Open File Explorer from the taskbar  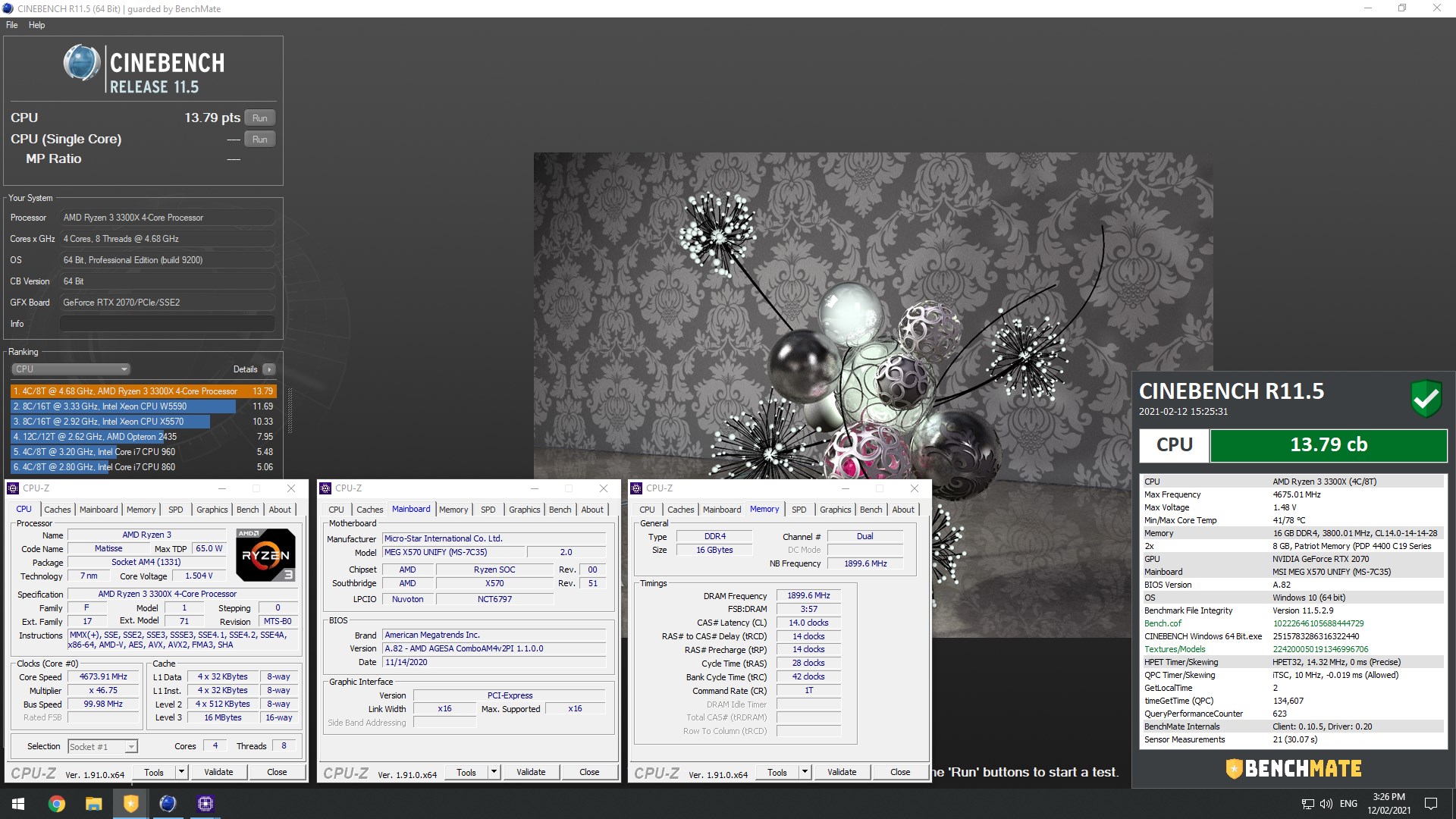click(x=93, y=803)
